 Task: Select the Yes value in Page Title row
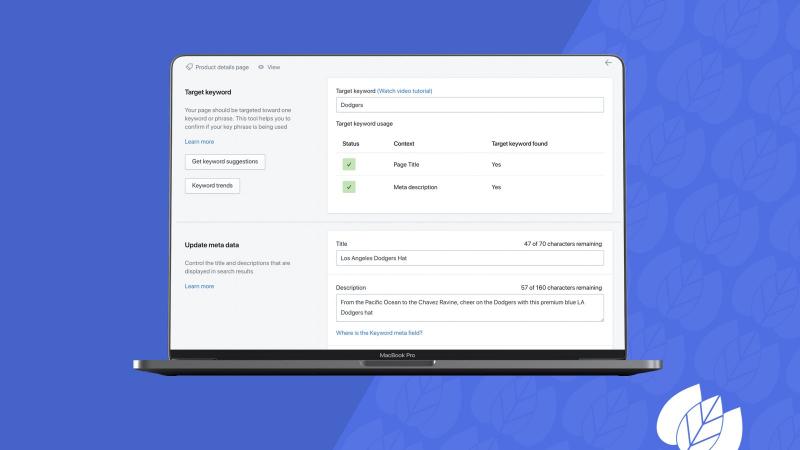(x=496, y=165)
